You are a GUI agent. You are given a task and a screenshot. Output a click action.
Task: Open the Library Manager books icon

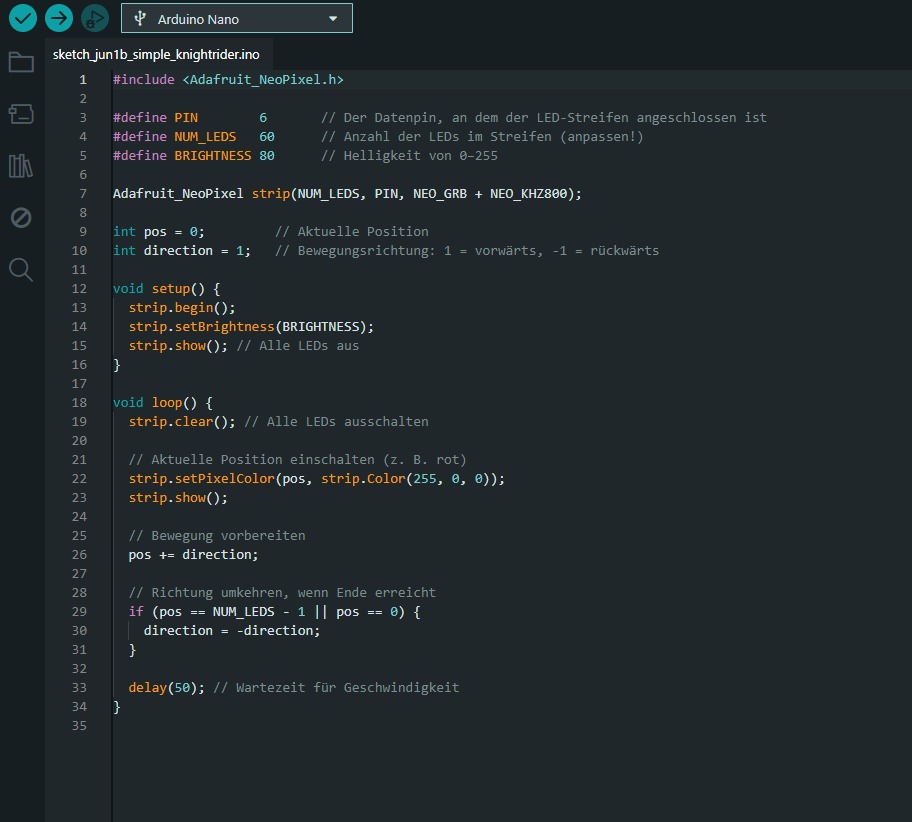tap(21, 166)
